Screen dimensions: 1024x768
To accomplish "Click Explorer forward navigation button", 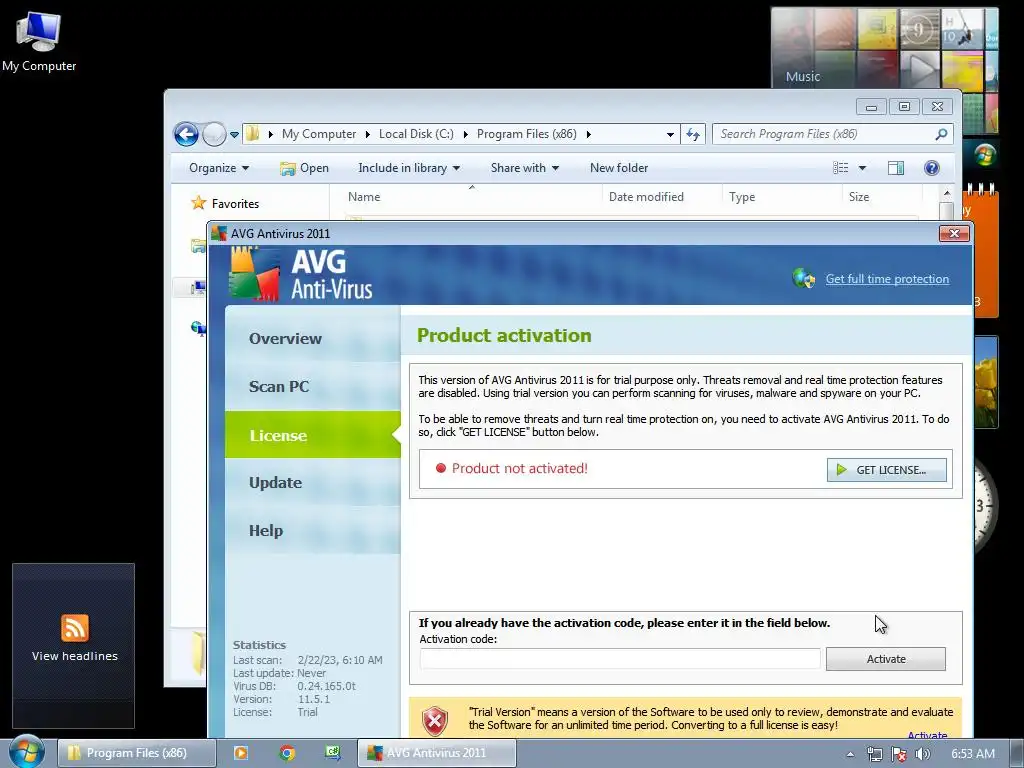I will [x=214, y=135].
